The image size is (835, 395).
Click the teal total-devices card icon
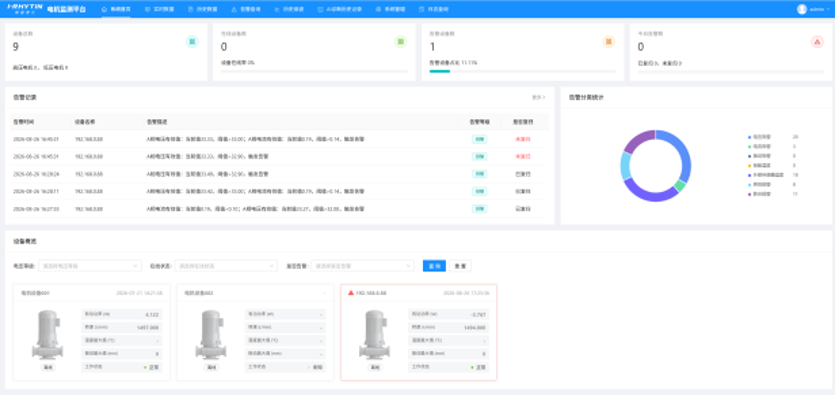(x=192, y=42)
